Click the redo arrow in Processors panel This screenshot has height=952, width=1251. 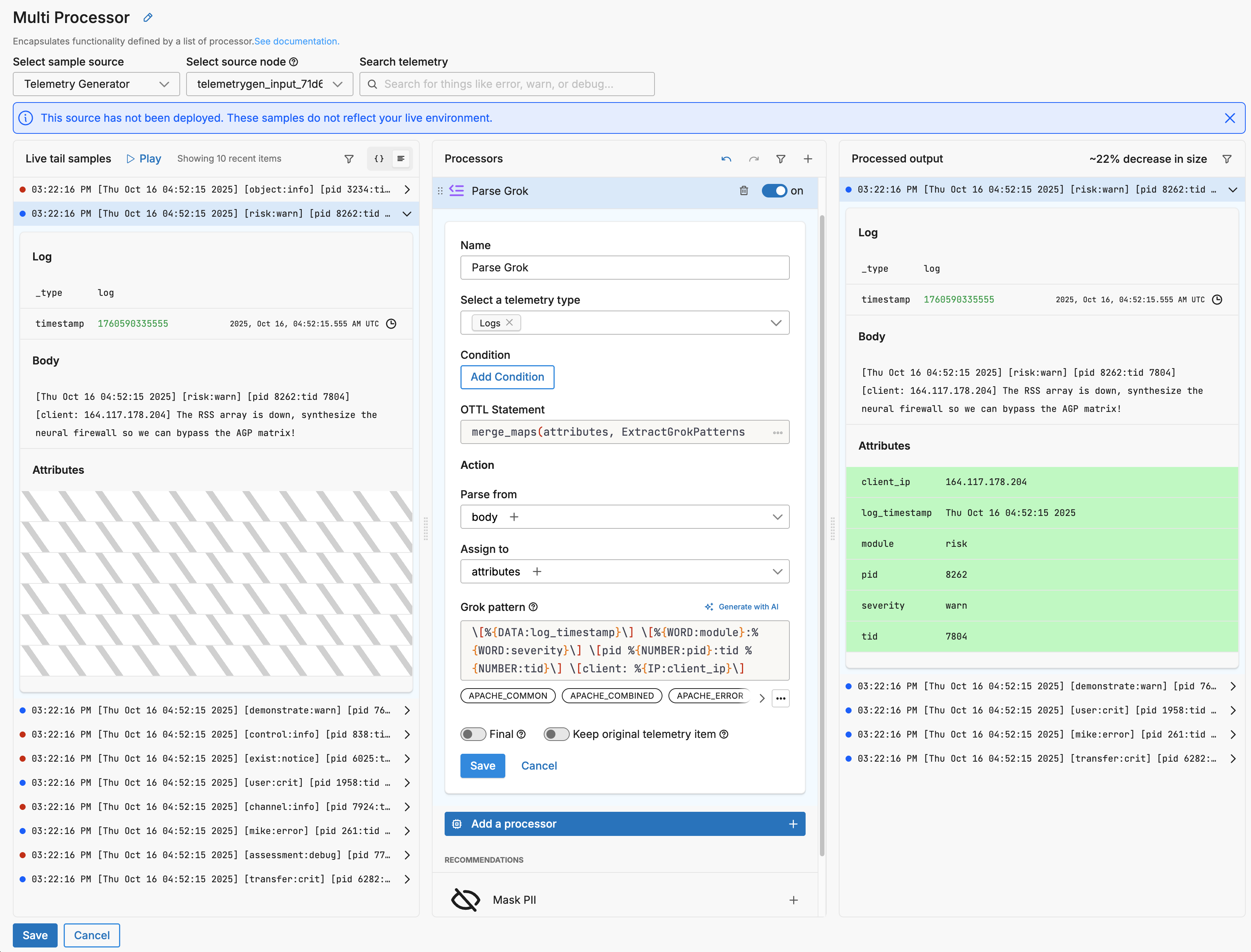754,159
